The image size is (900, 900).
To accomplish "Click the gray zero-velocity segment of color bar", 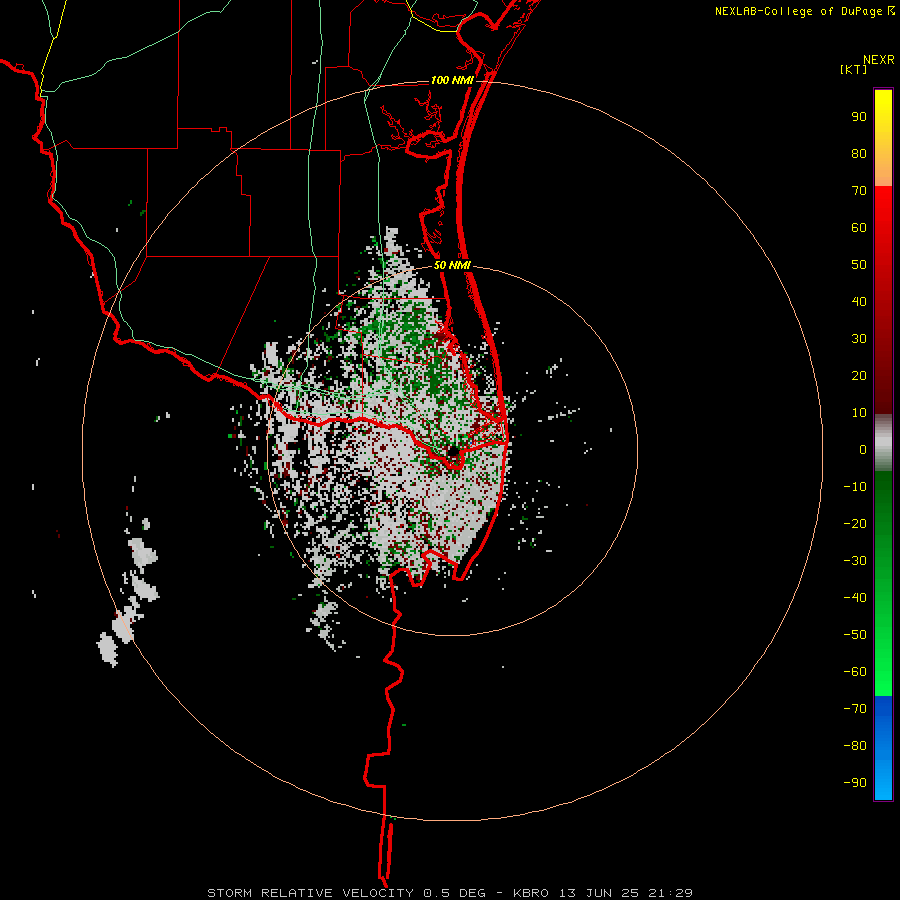I will (883, 443).
